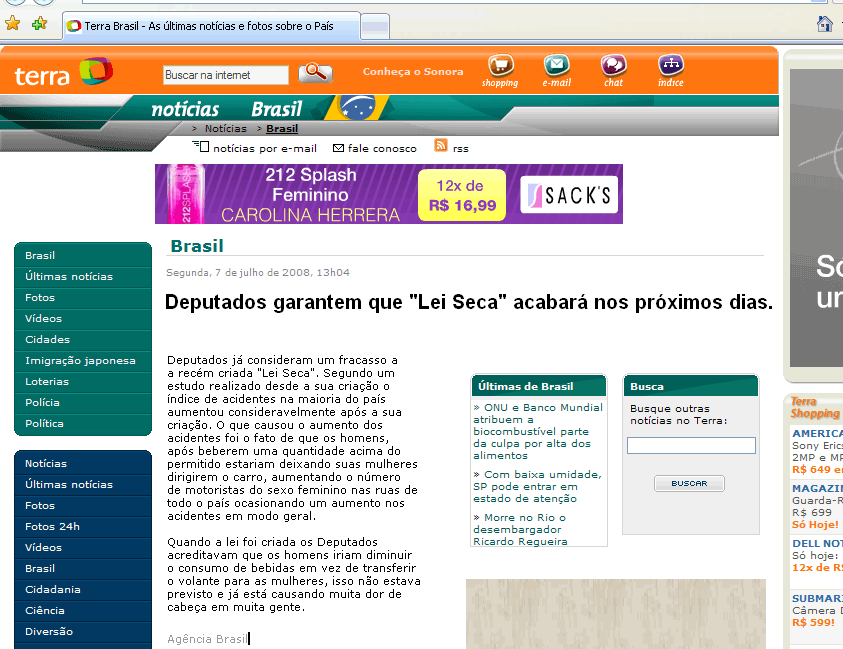Open Vídeos in the green menu
The height and width of the screenshot is (649, 843).
(83, 318)
